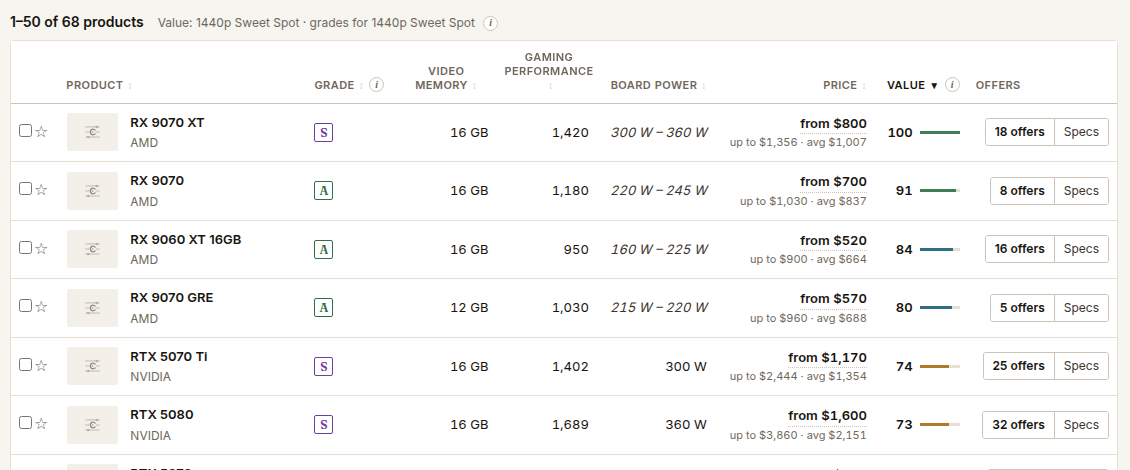The height and width of the screenshot is (470, 1130).
Task: Open the Value column info icon
Action: pyautogui.click(x=952, y=85)
